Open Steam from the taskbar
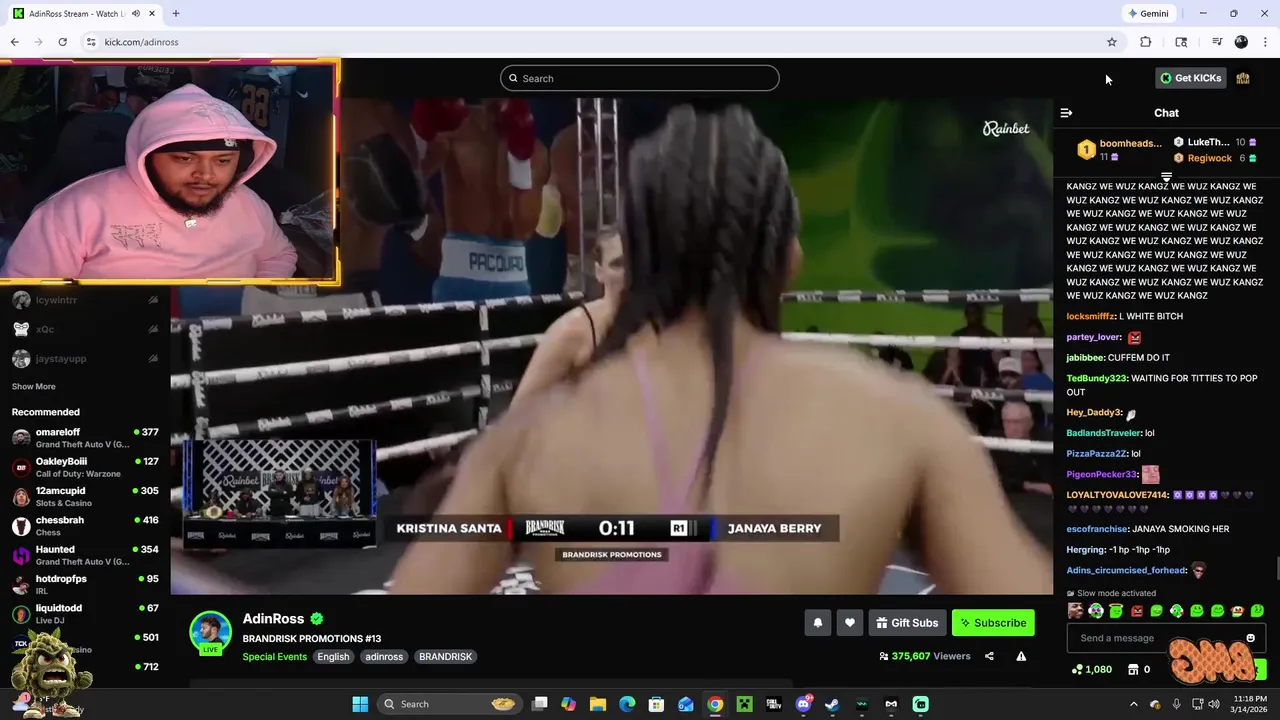 (x=832, y=704)
